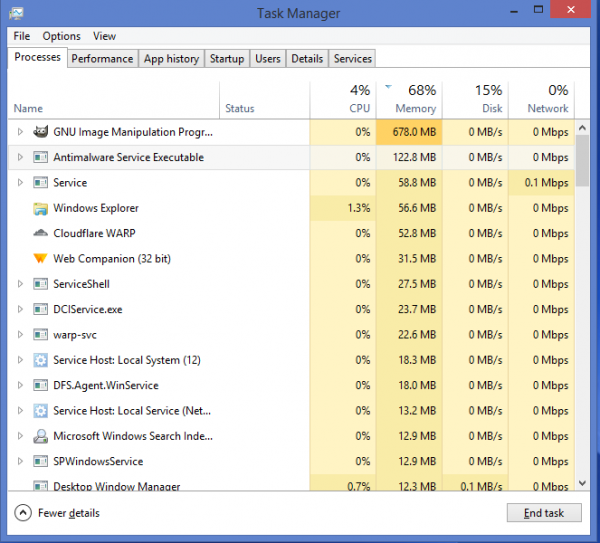Image resolution: width=600 pixels, height=543 pixels.
Task: Expand the SPWindowsService group
Action: [20, 461]
